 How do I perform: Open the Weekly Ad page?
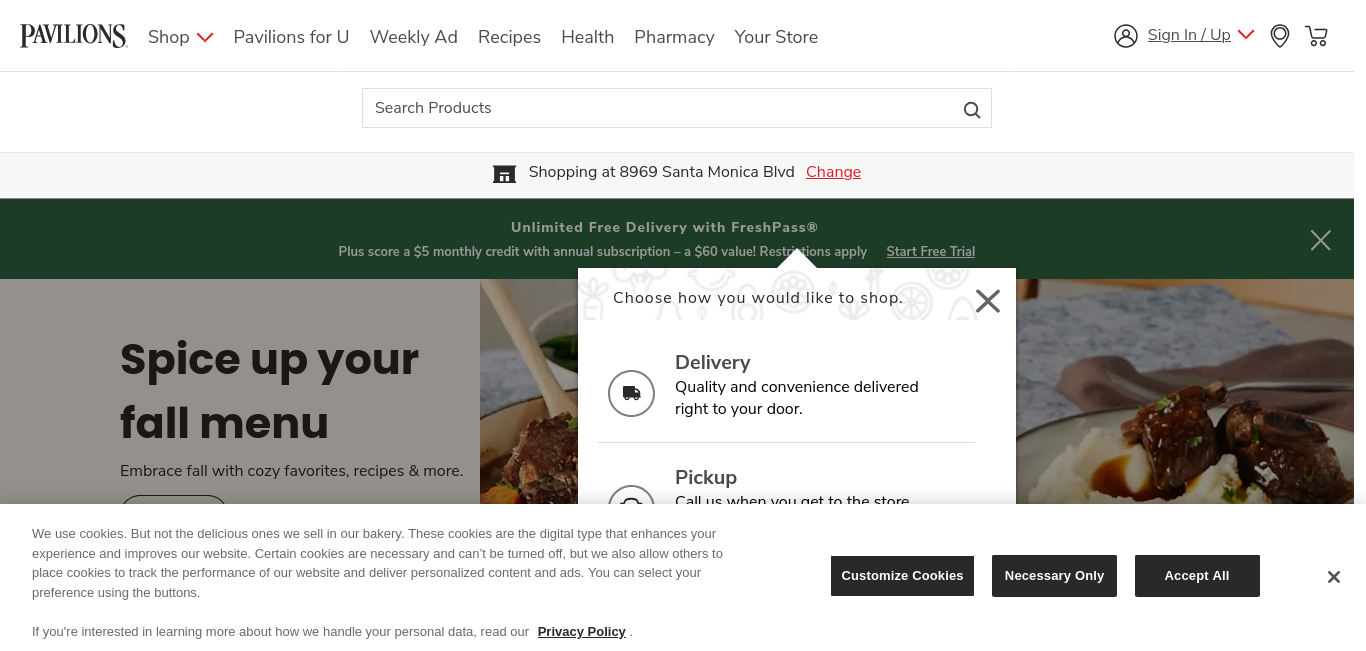click(413, 37)
